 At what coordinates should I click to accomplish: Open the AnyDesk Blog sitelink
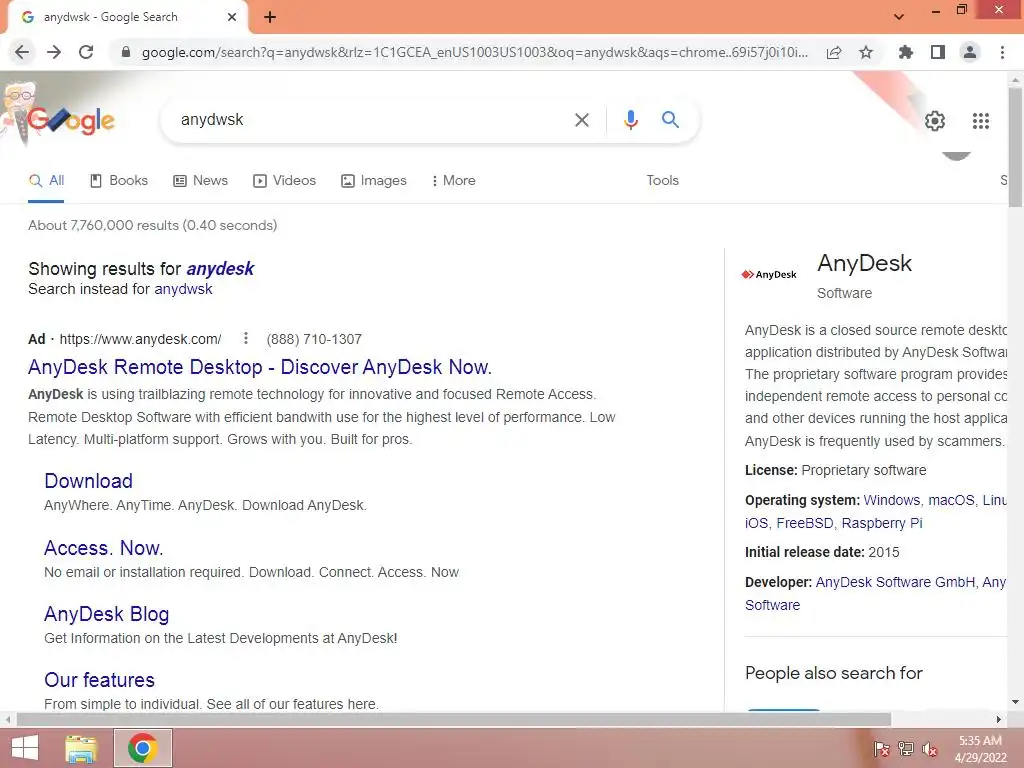[107, 615]
